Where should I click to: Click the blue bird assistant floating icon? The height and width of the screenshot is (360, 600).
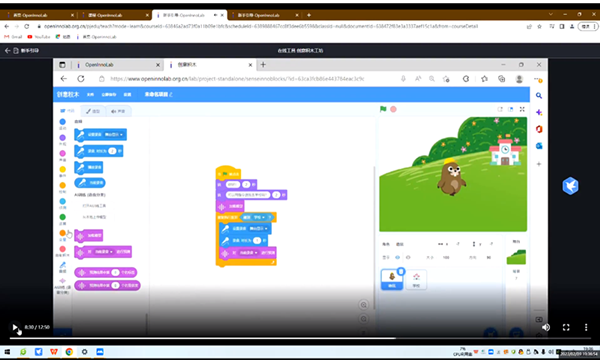[570, 186]
